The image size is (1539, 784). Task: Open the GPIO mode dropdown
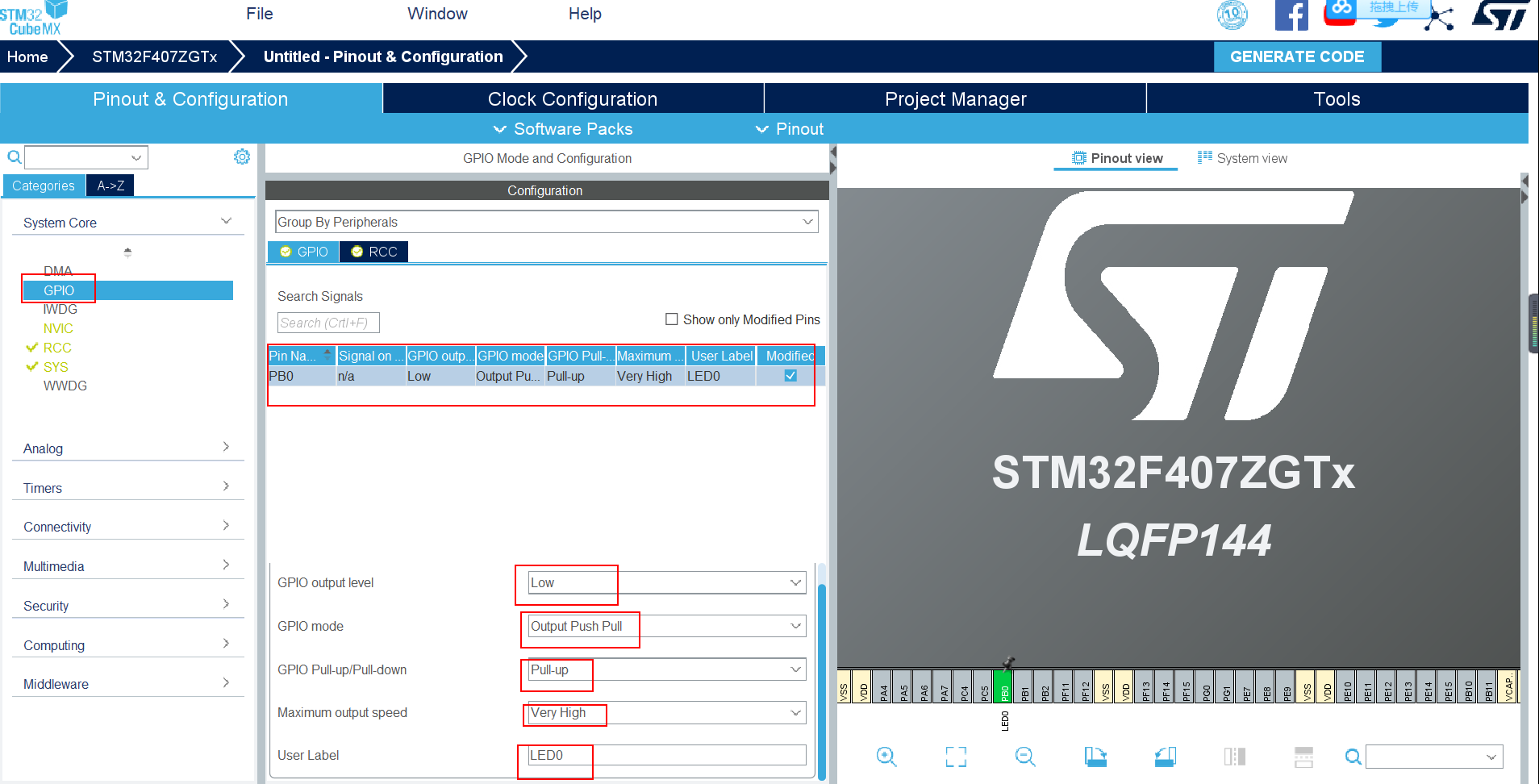pyautogui.click(x=666, y=626)
